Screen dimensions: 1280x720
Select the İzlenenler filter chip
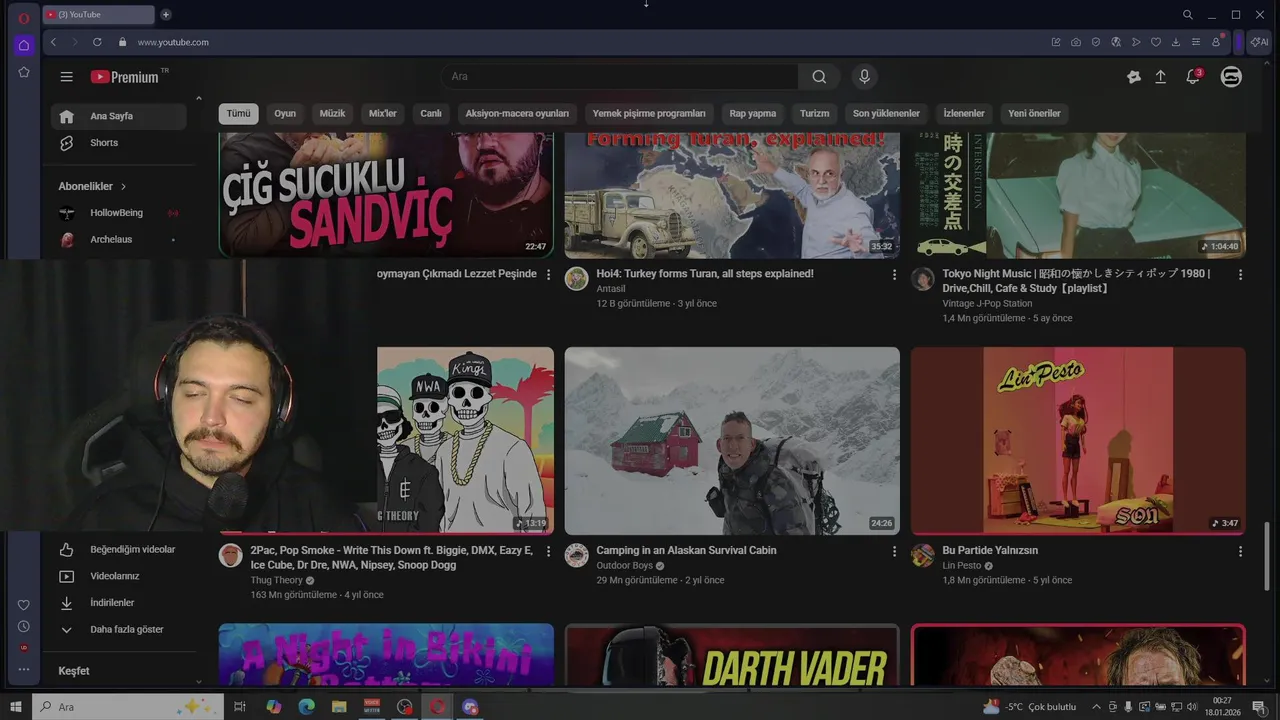(964, 114)
